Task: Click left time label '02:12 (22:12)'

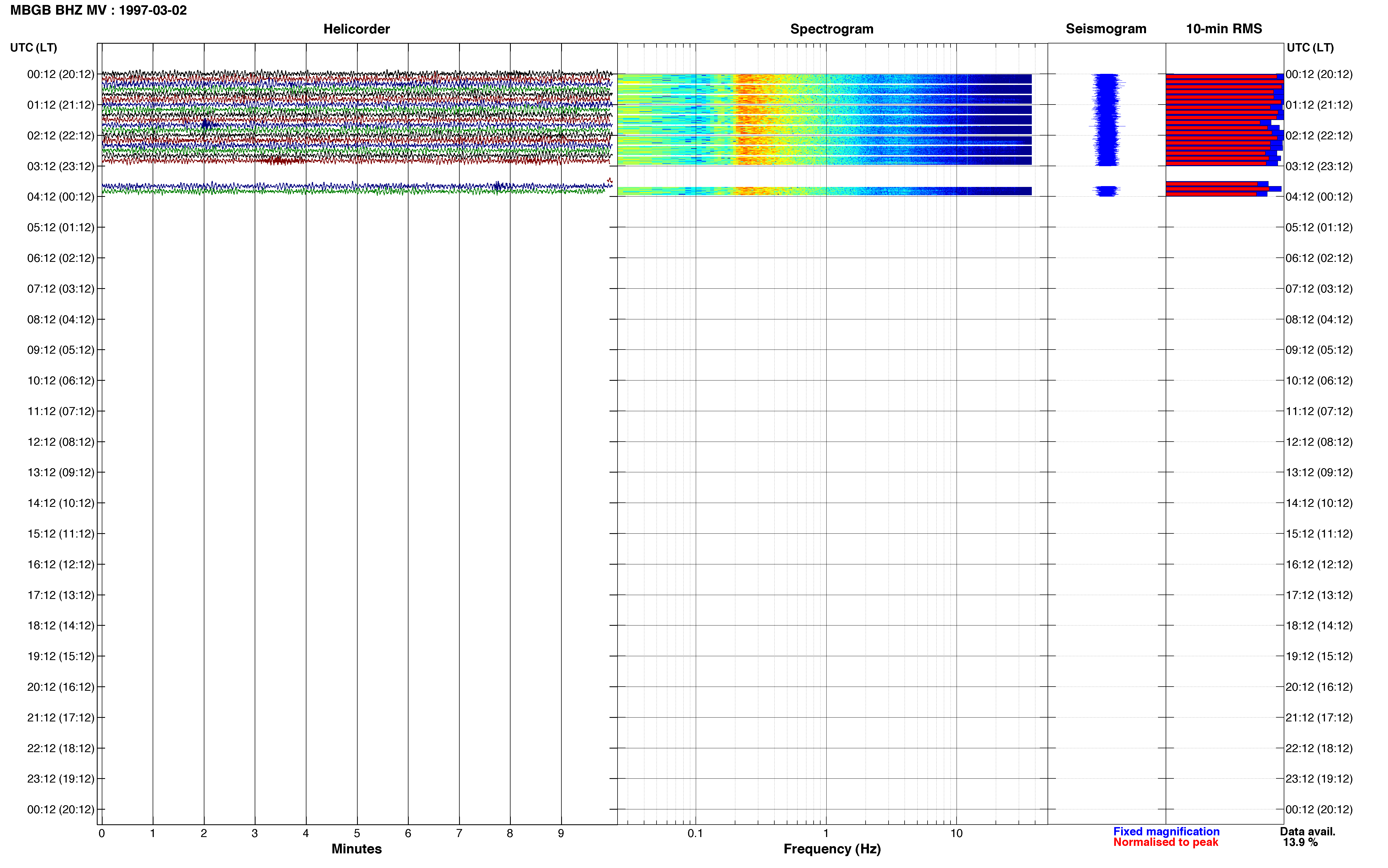Action: 61,135
